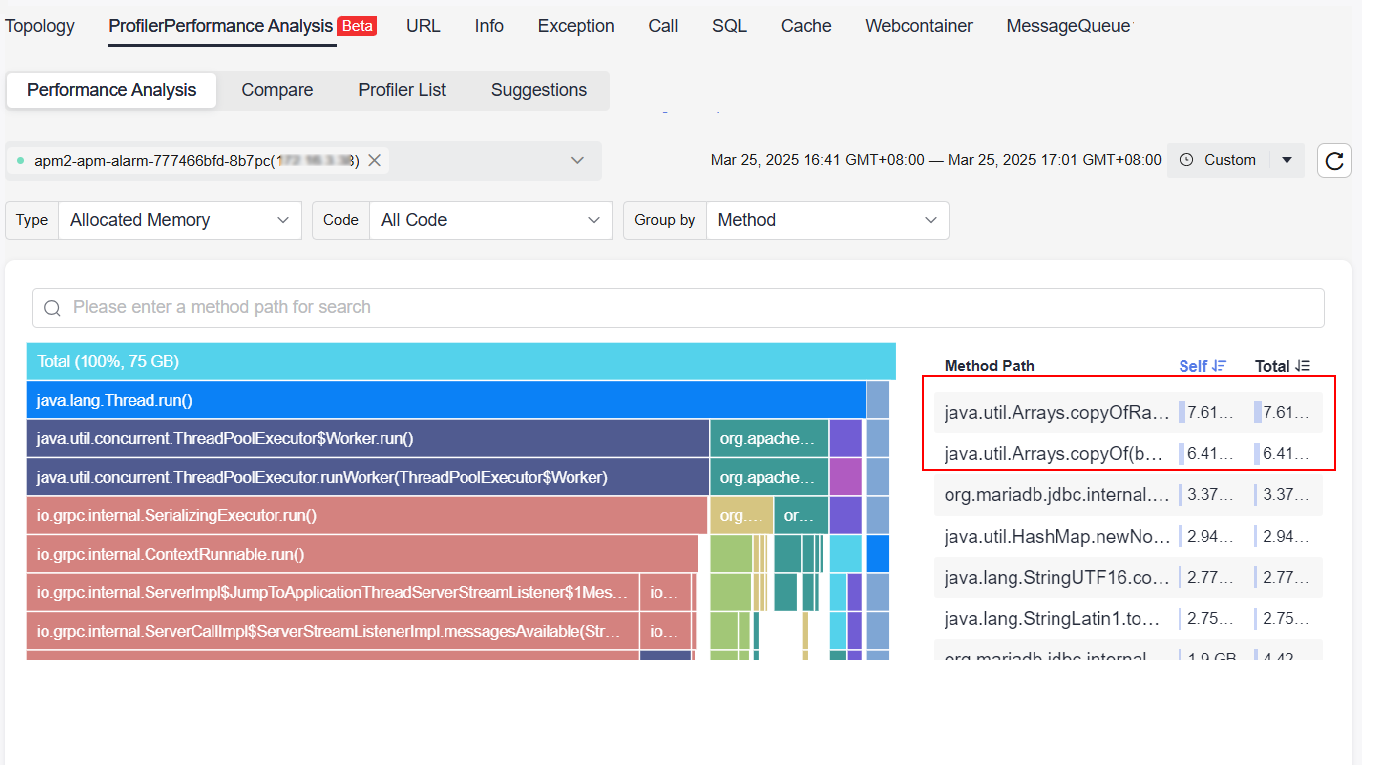The image size is (1390, 765).
Task: Click the time range text Mar 25, 2025
Action: tap(936, 160)
